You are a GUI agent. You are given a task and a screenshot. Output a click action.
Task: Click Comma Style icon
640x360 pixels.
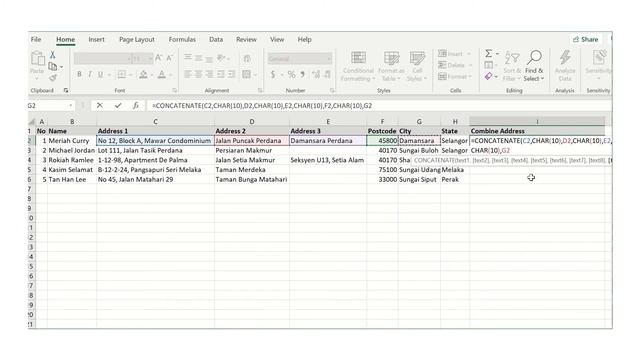click(302, 75)
